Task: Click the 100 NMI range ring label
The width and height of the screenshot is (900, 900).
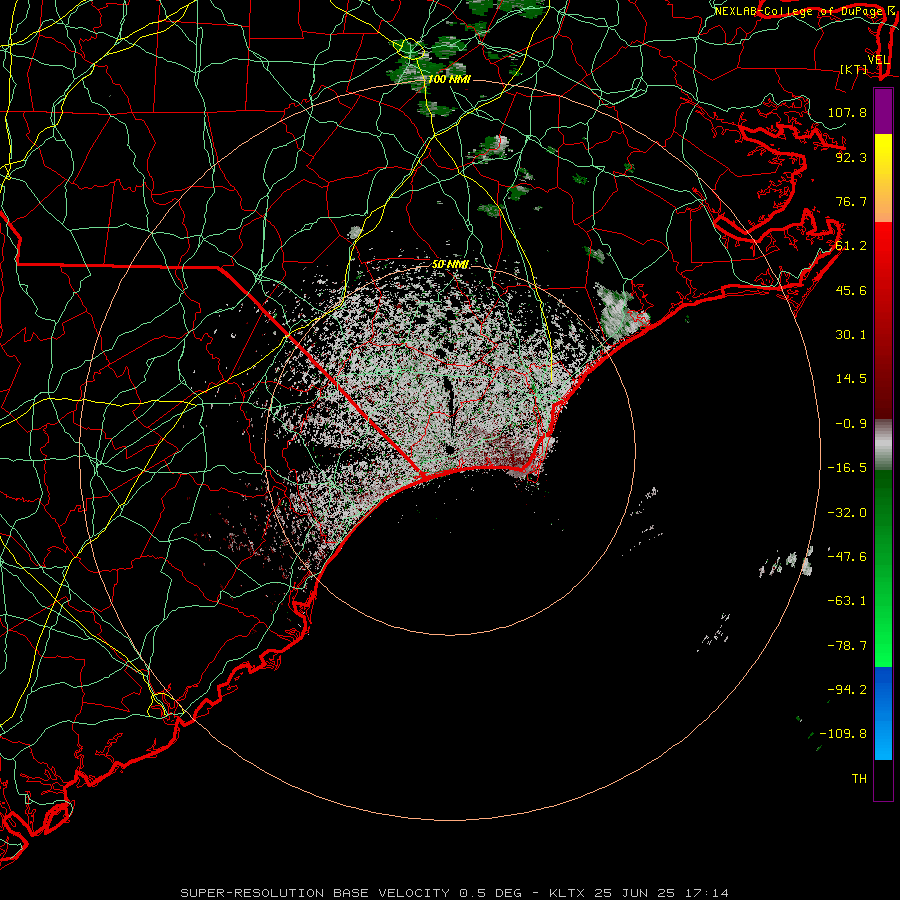Action: (x=449, y=79)
